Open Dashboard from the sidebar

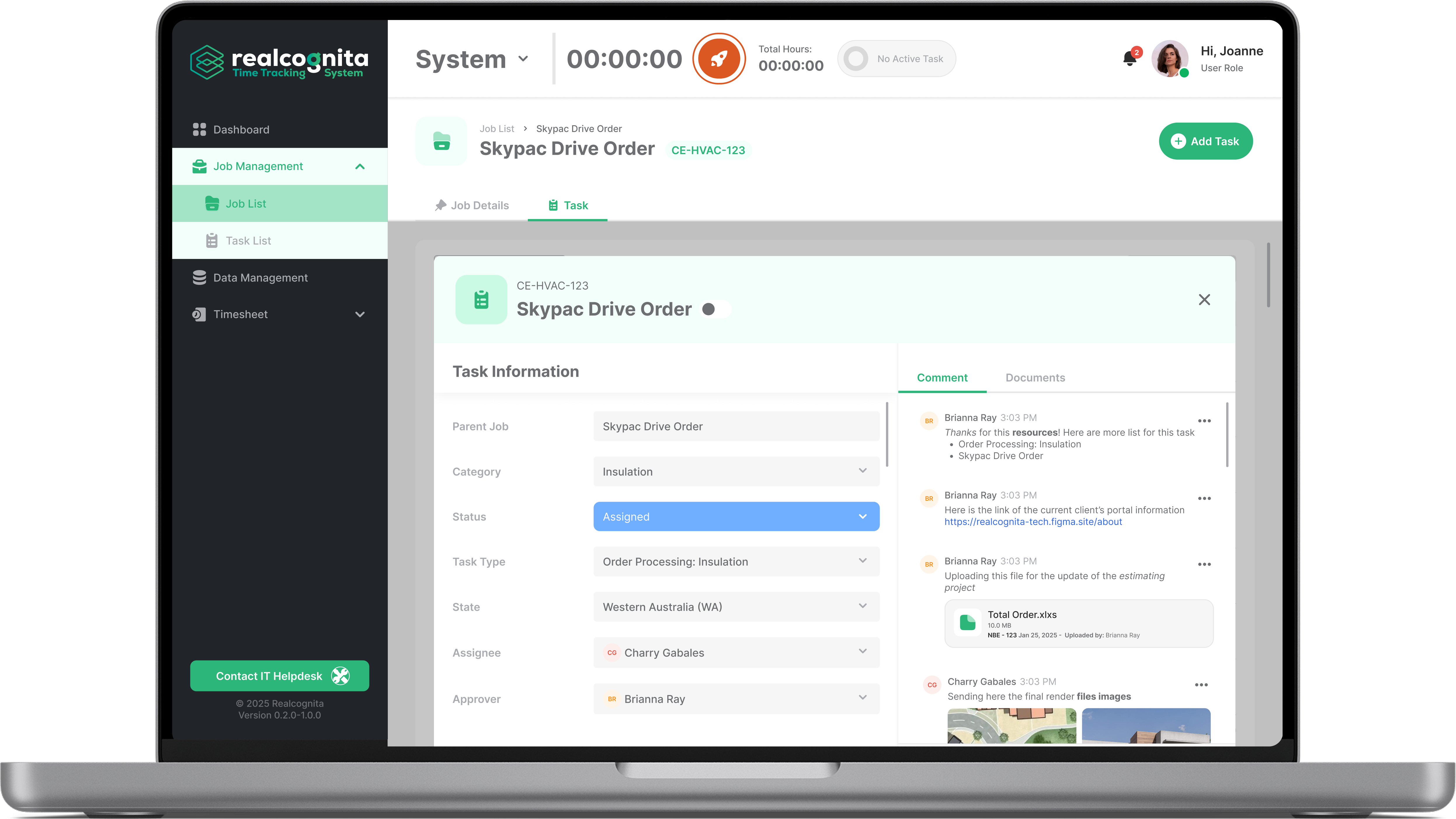[279, 129]
